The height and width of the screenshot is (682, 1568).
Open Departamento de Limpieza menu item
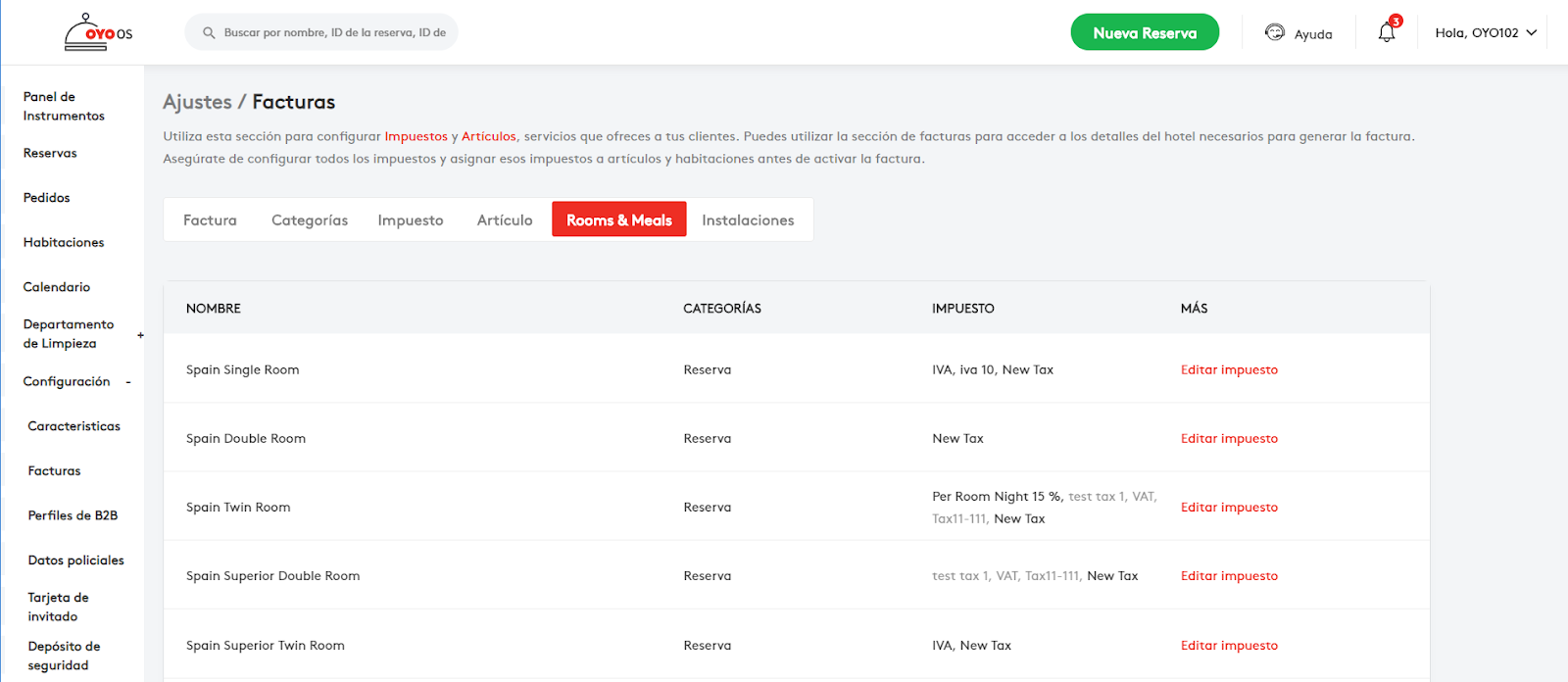click(69, 334)
